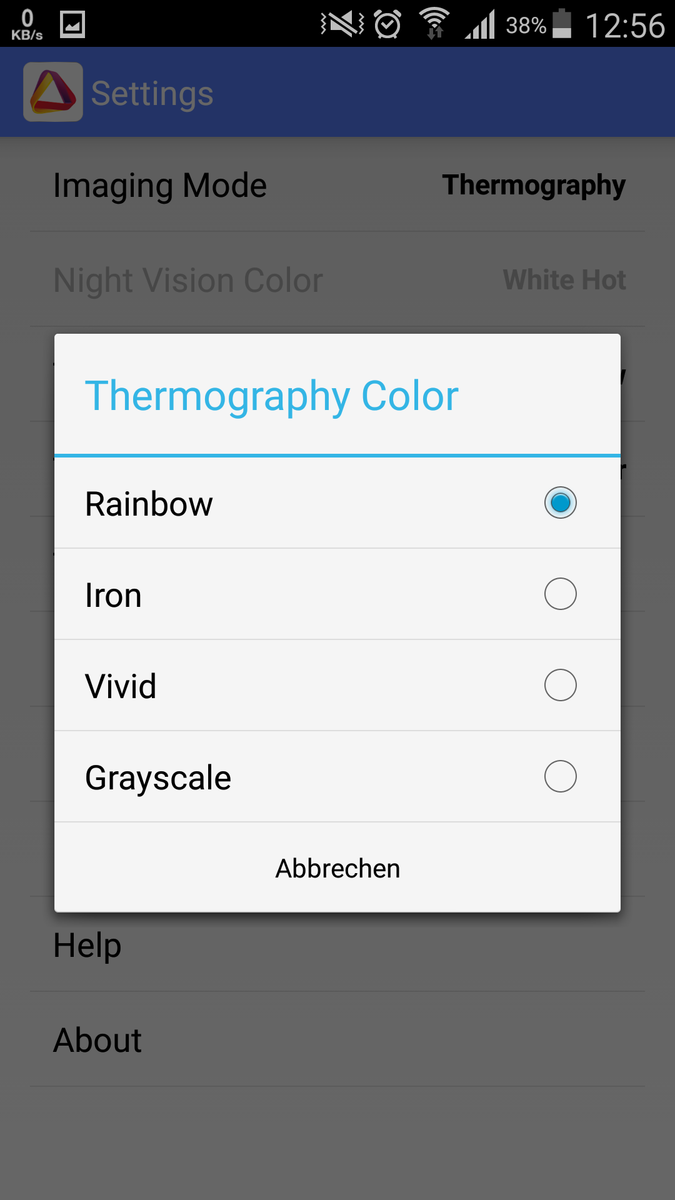
Task: Tap the 12:56 clock in status bar
Action: (625, 24)
